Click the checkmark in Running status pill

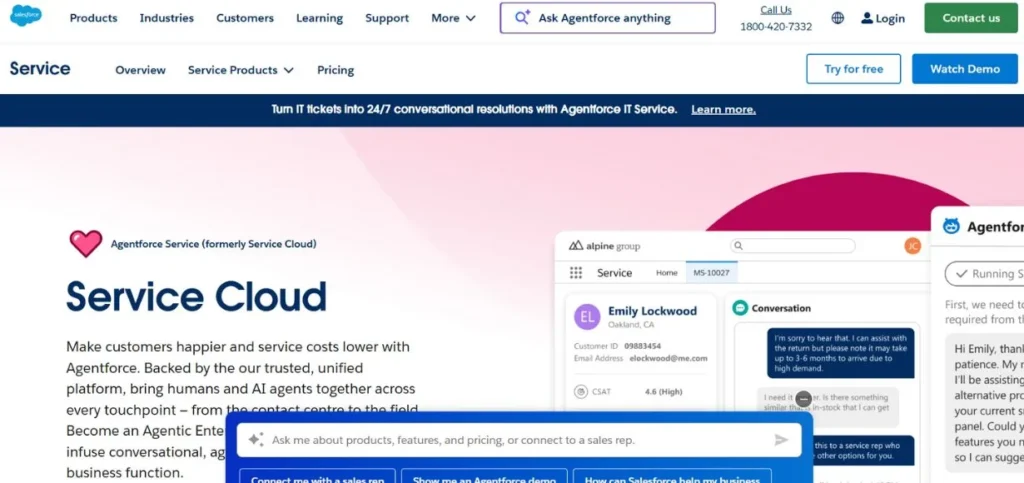[x=961, y=273]
